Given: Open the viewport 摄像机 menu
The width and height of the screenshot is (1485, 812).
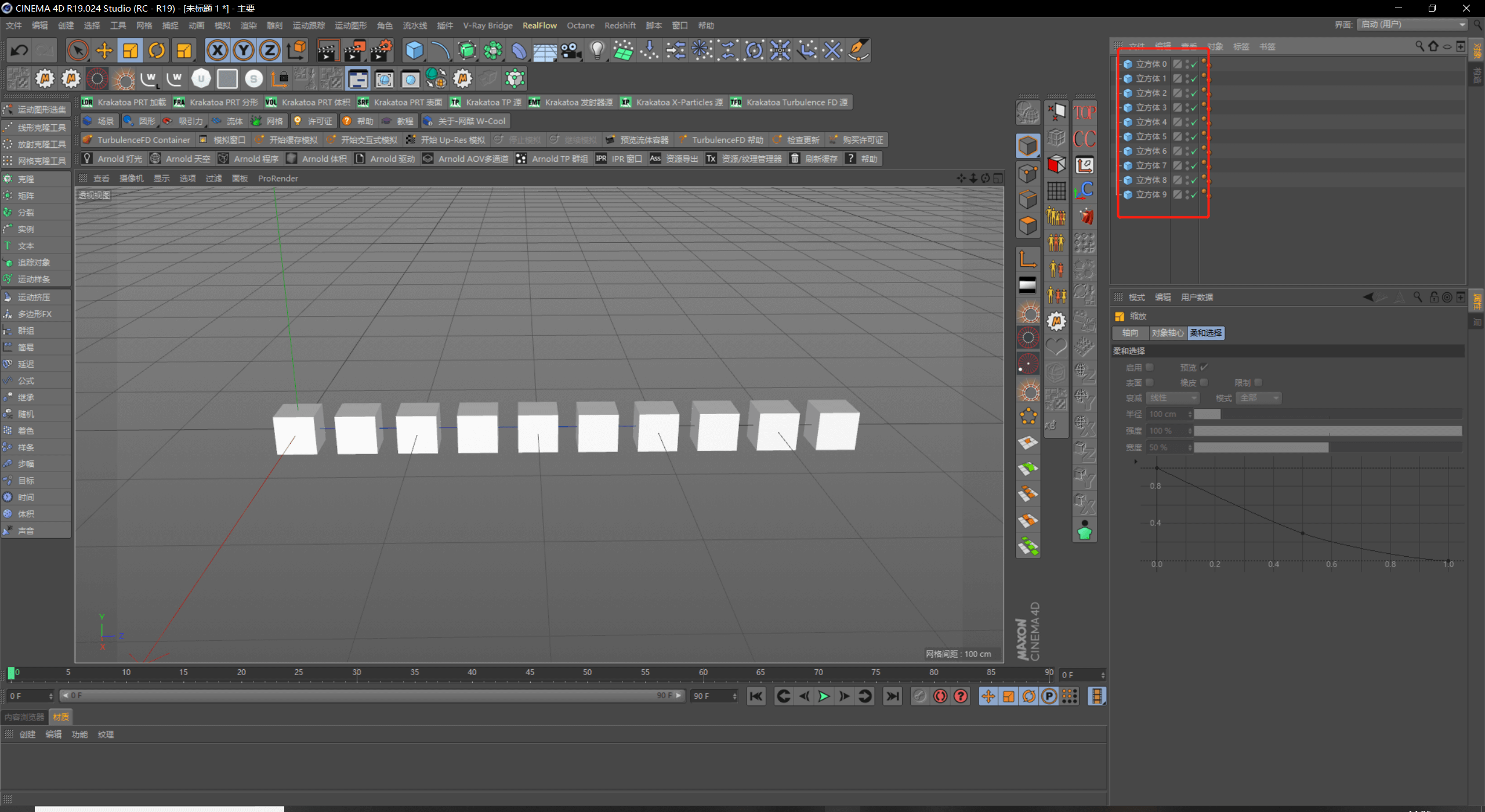Looking at the screenshot, I should (131, 179).
